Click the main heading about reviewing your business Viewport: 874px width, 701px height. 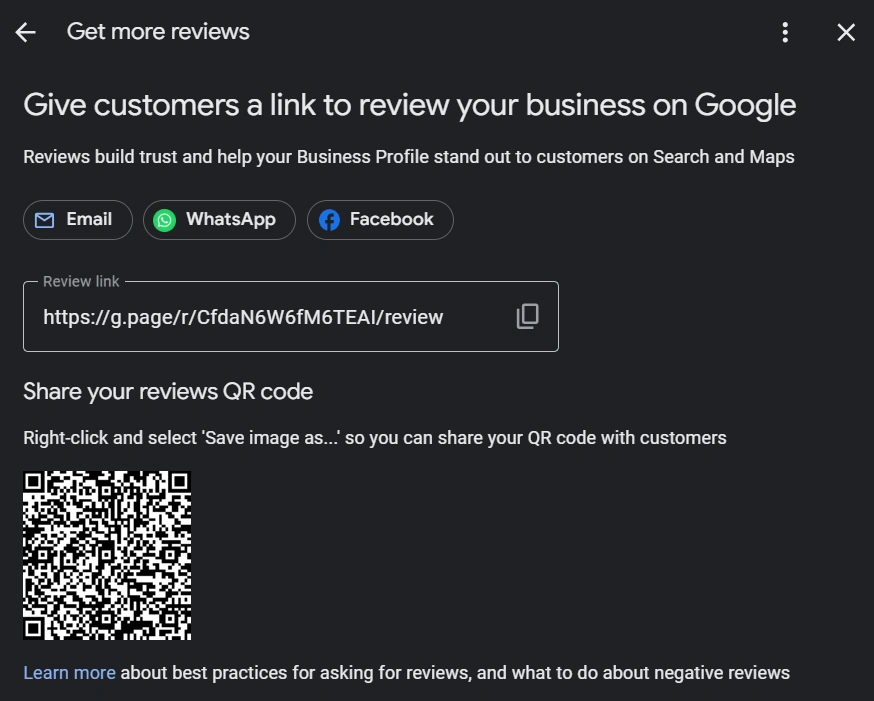409,105
